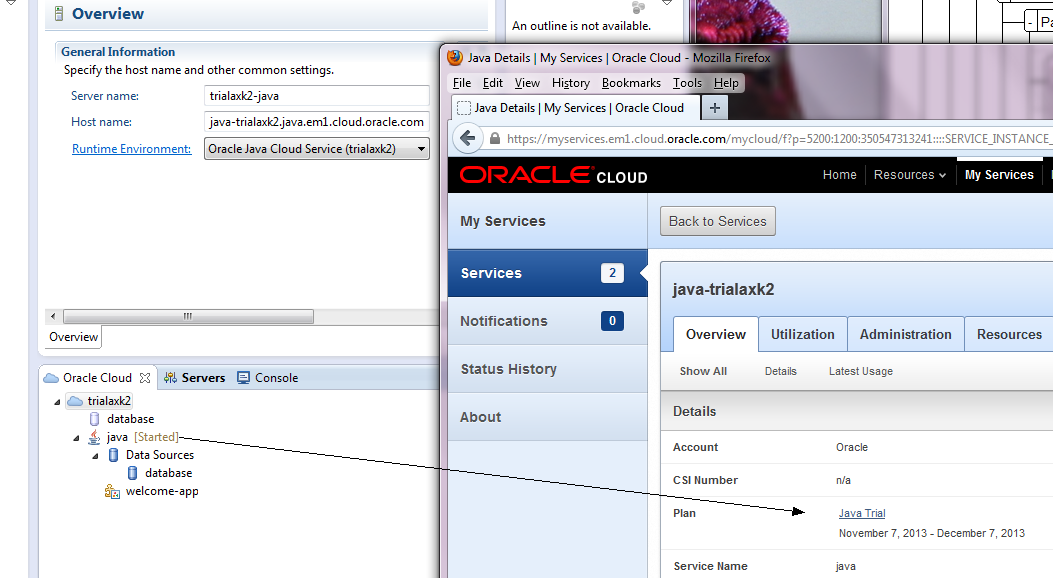Switch to the Resources tab of java-trialaxk2
The image size is (1053, 578).
1009,334
